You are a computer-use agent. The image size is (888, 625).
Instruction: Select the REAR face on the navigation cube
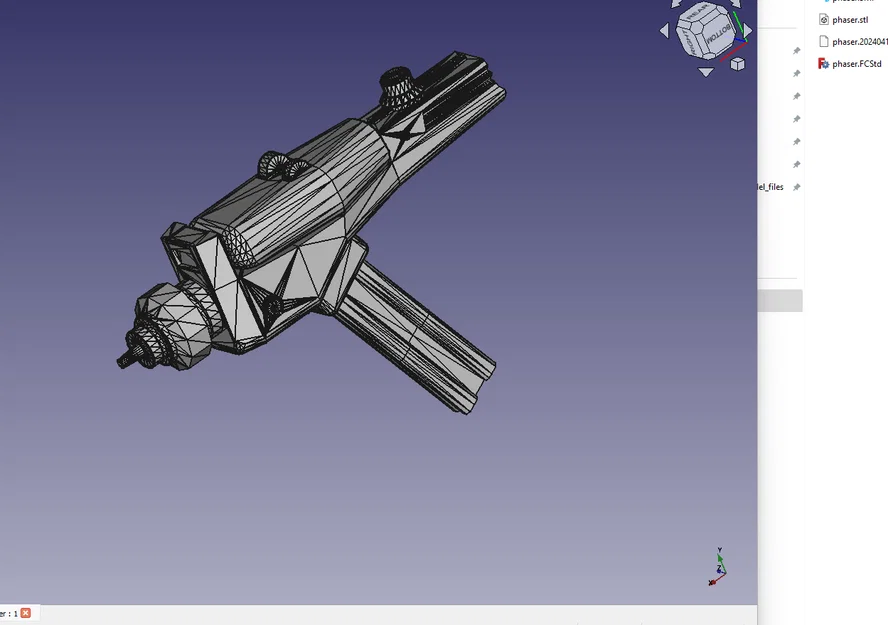[698, 11]
